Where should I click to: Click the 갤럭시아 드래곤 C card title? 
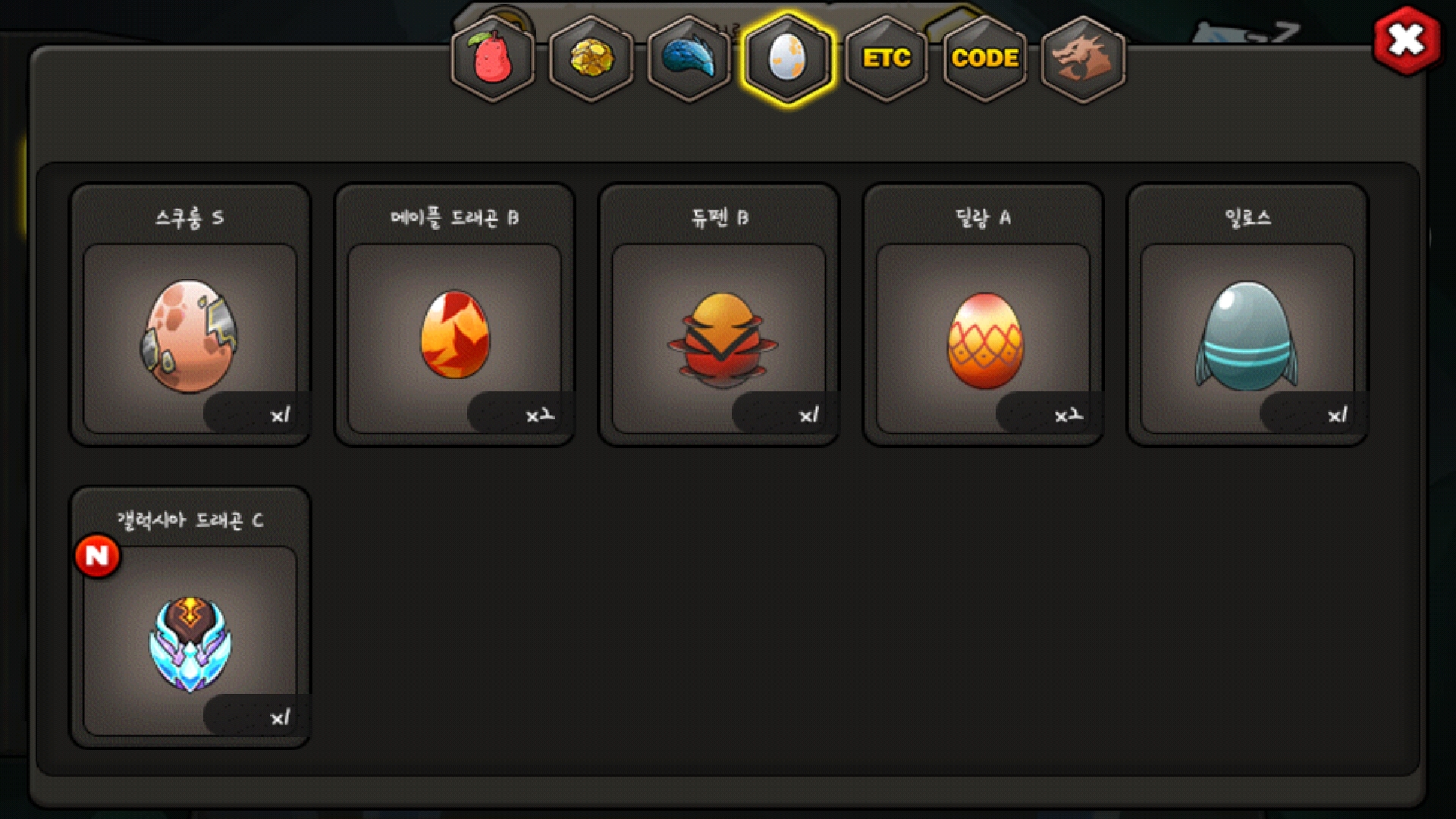[190, 520]
